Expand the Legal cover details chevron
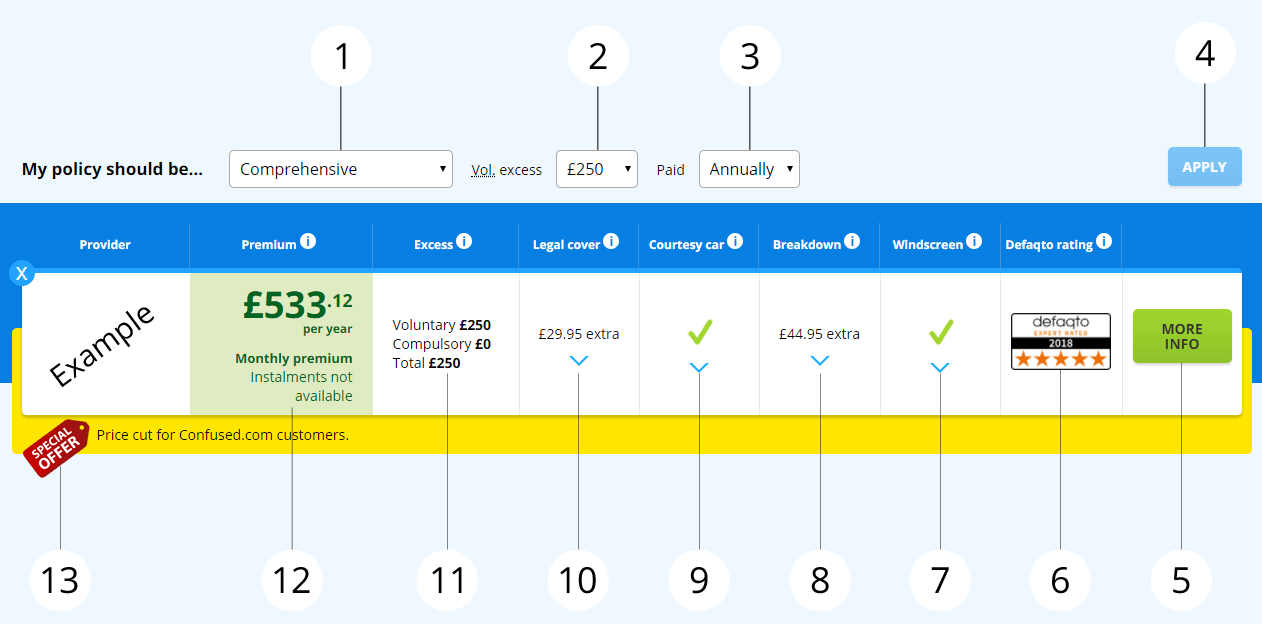 point(579,361)
